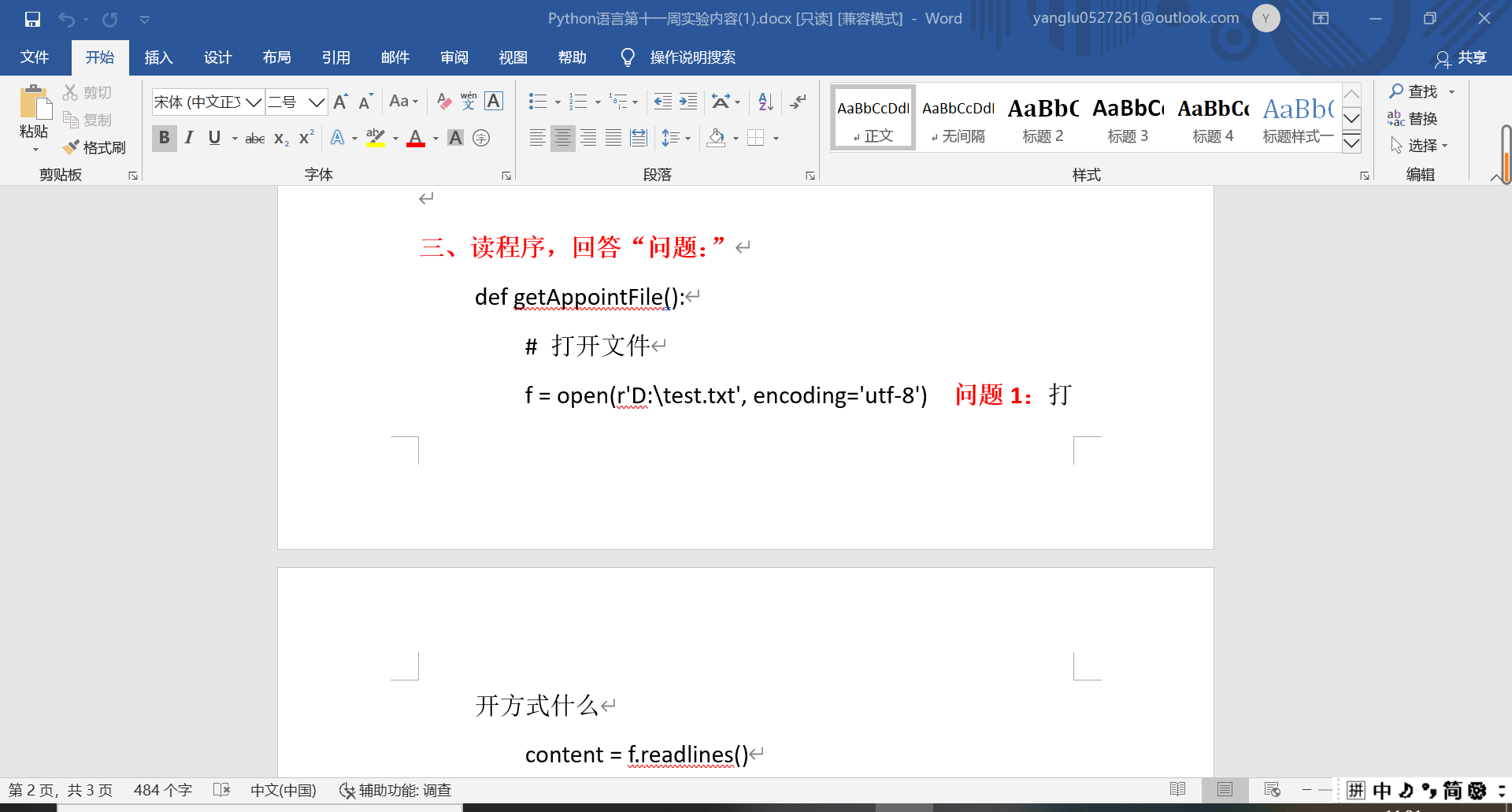Decrease font size with the shrink font icon
Screen dimensions: 1512x812
tap(365, 102)
